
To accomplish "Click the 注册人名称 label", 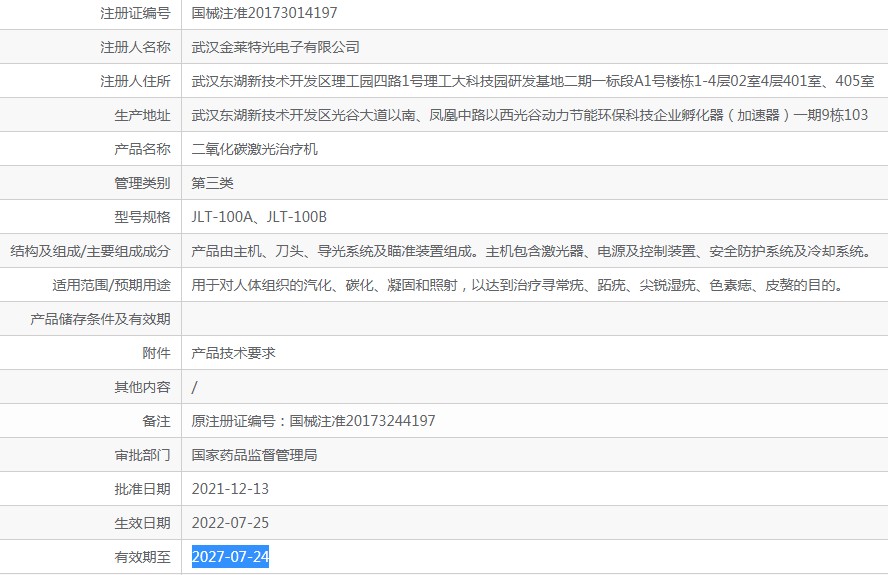I will tap(135, 47).
